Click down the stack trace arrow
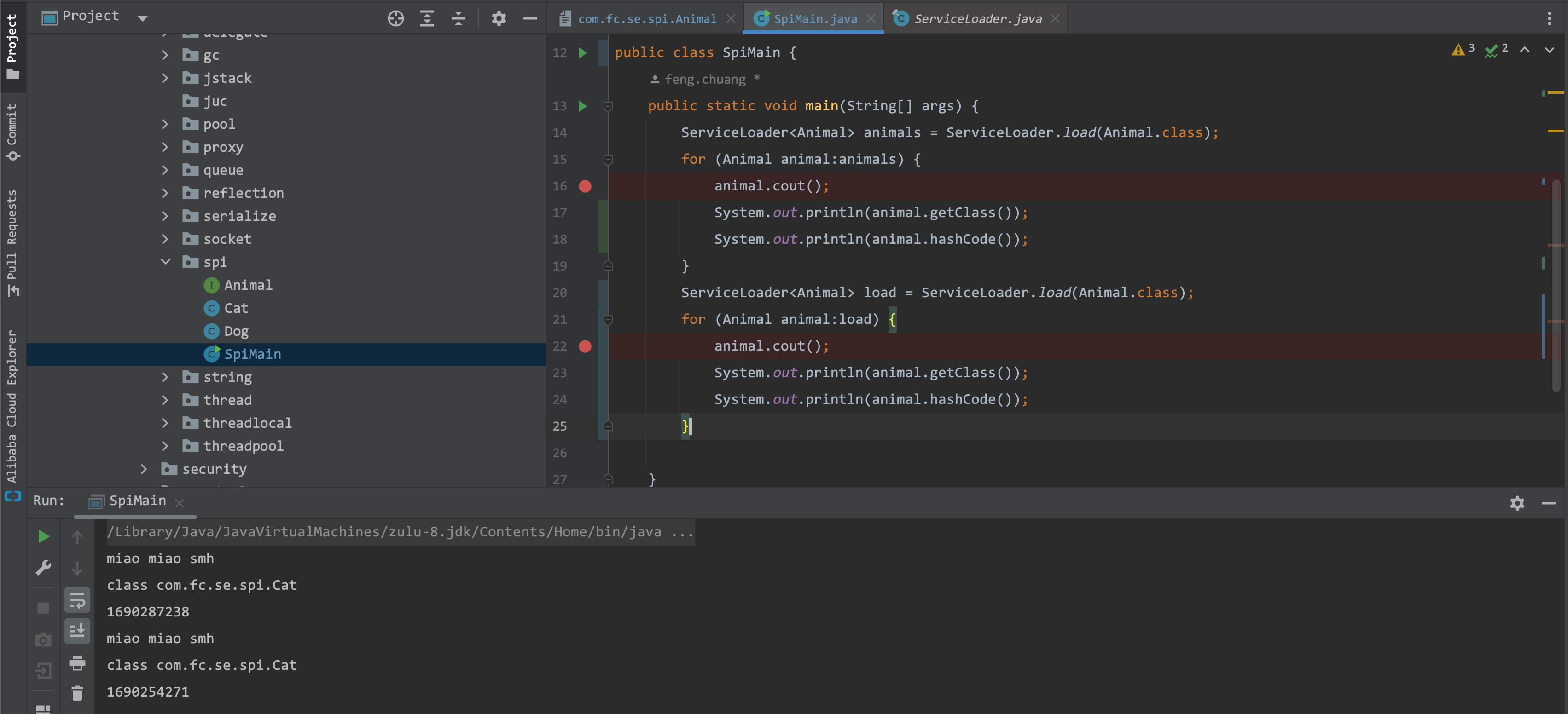The width and height of the screenshot is (1568, 714). 77,568
